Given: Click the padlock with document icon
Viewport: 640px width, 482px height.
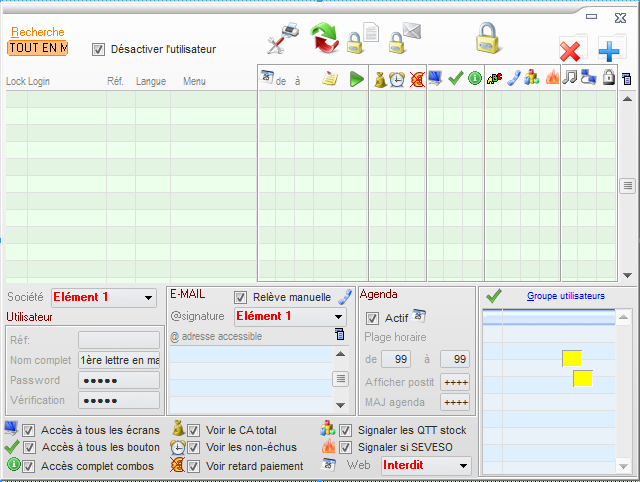Looking at the screenshot, I should 362,39.
